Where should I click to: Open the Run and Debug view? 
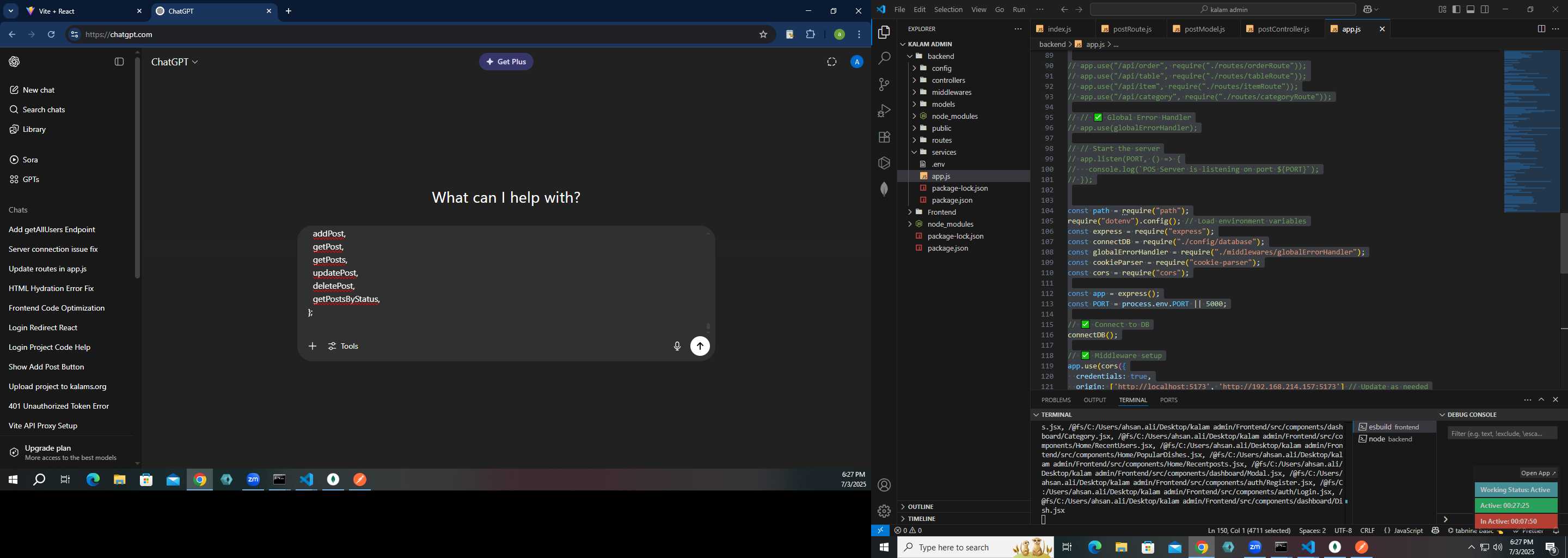pos(884,111)
